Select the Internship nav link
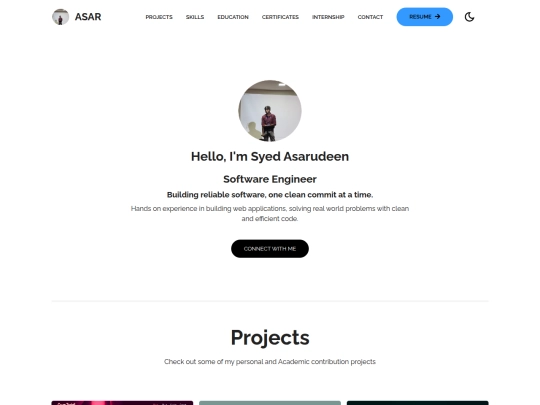540x405 pixels. [x=328, y=17]
